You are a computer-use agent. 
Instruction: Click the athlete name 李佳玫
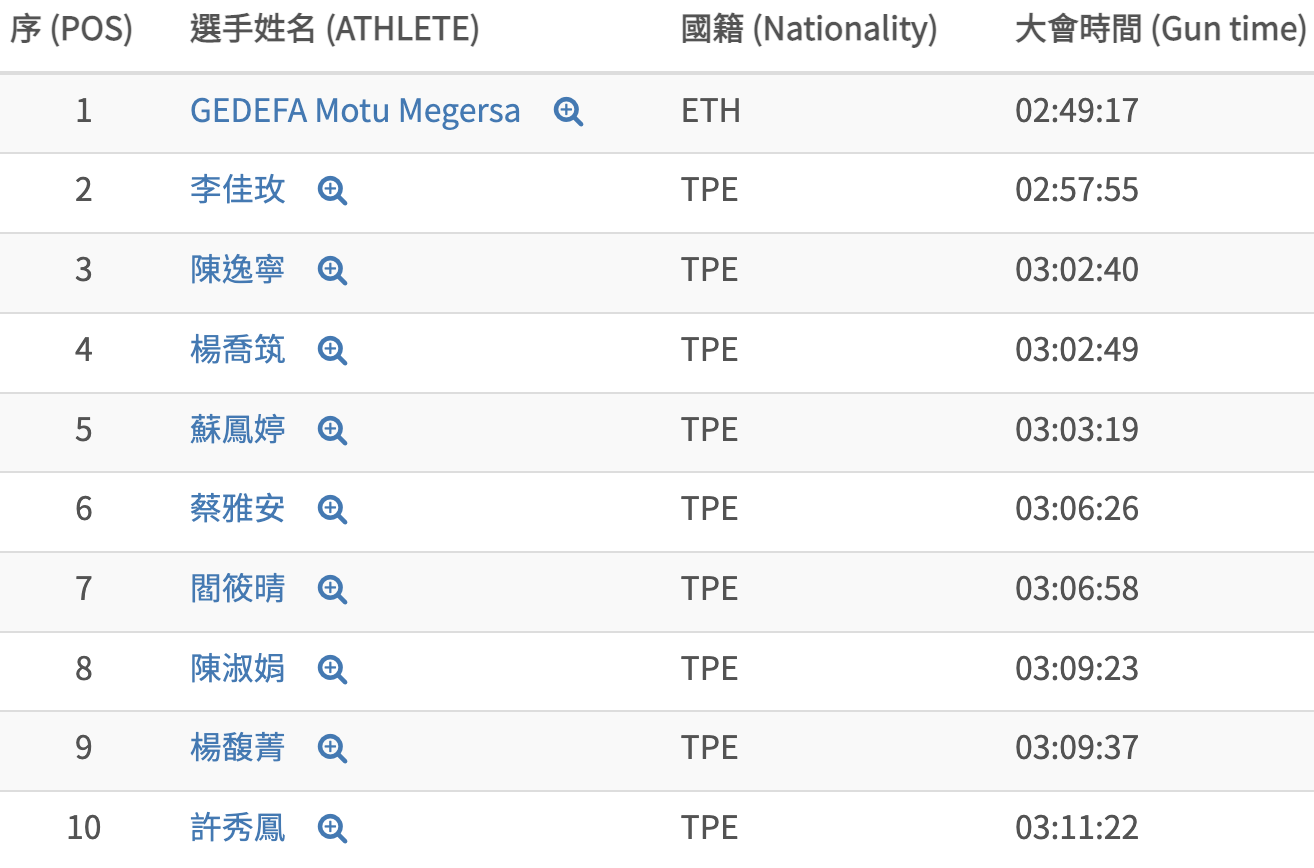tap(237, 190)
